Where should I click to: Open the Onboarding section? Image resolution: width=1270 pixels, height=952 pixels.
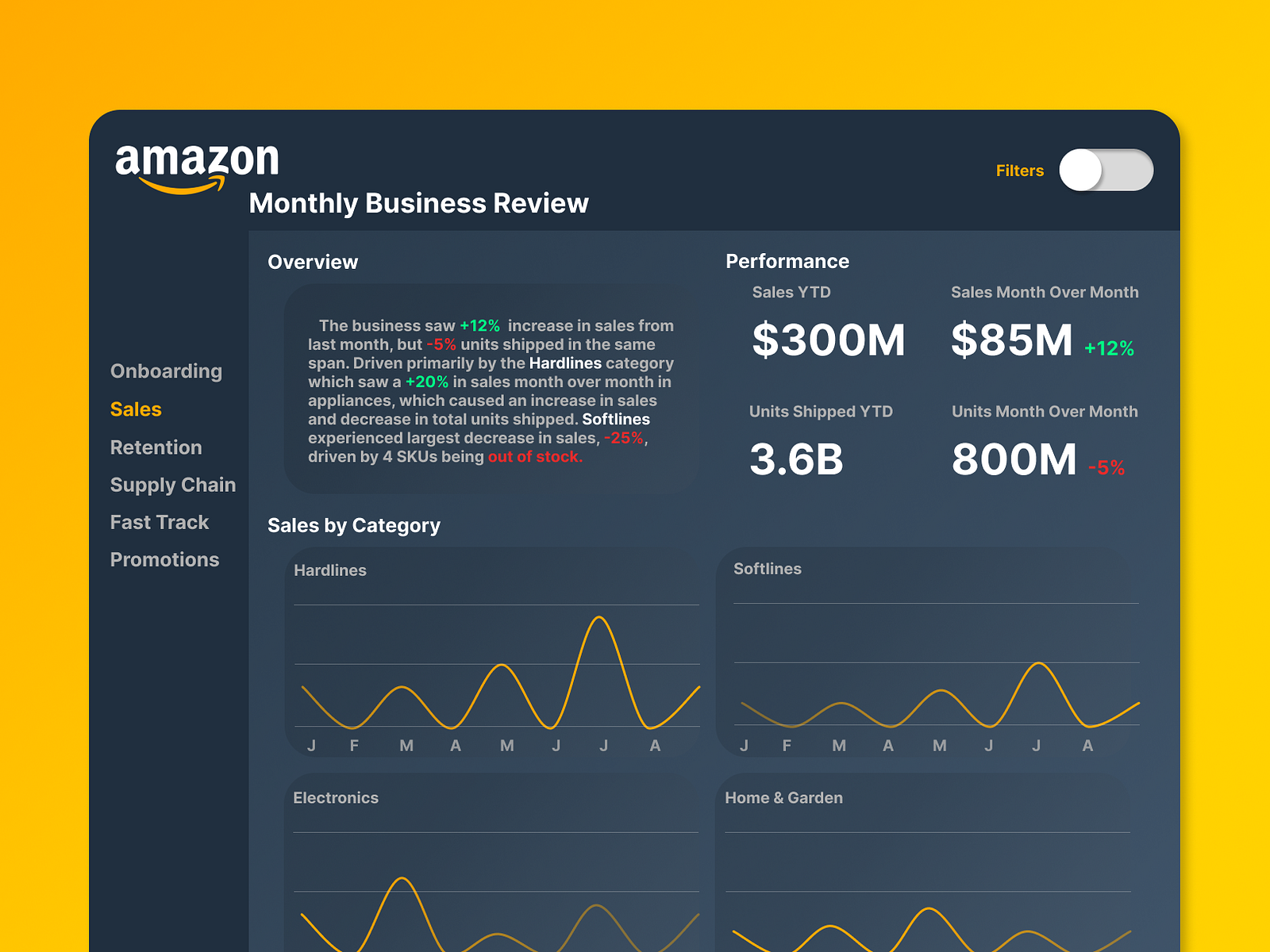pos(166,371)
